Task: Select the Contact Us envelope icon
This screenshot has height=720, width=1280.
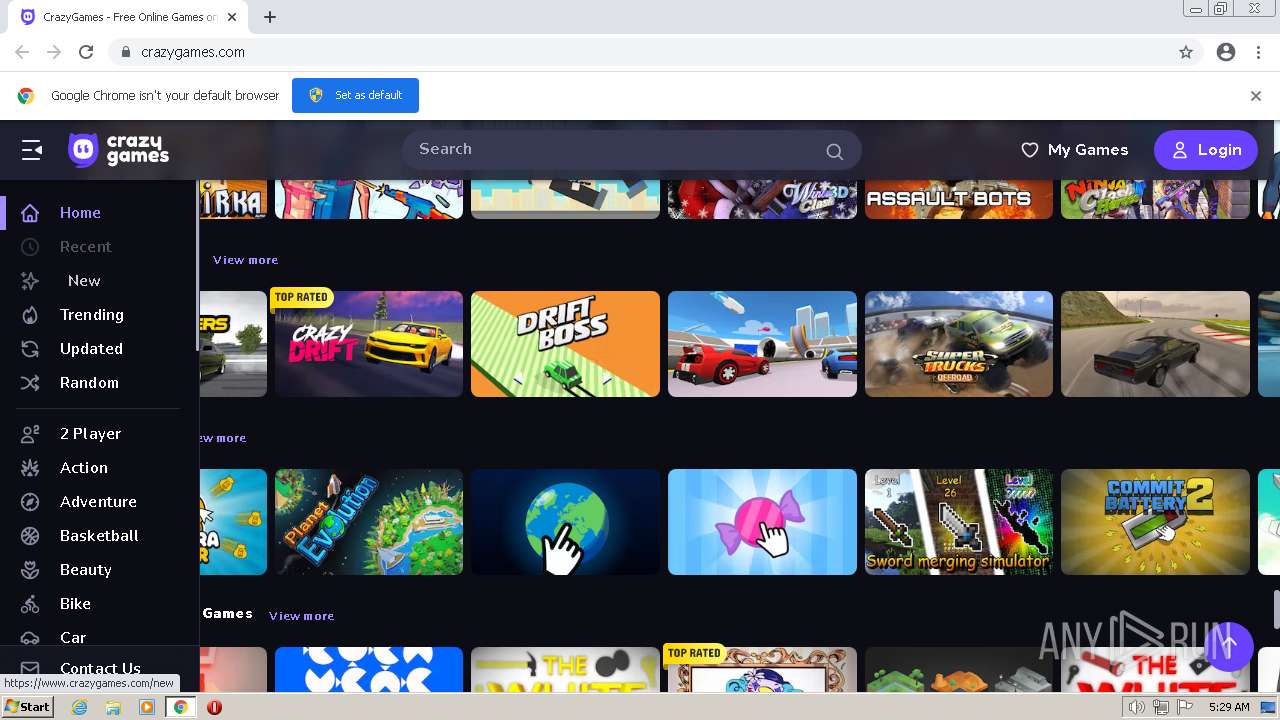Action: [x=30, y=668]
